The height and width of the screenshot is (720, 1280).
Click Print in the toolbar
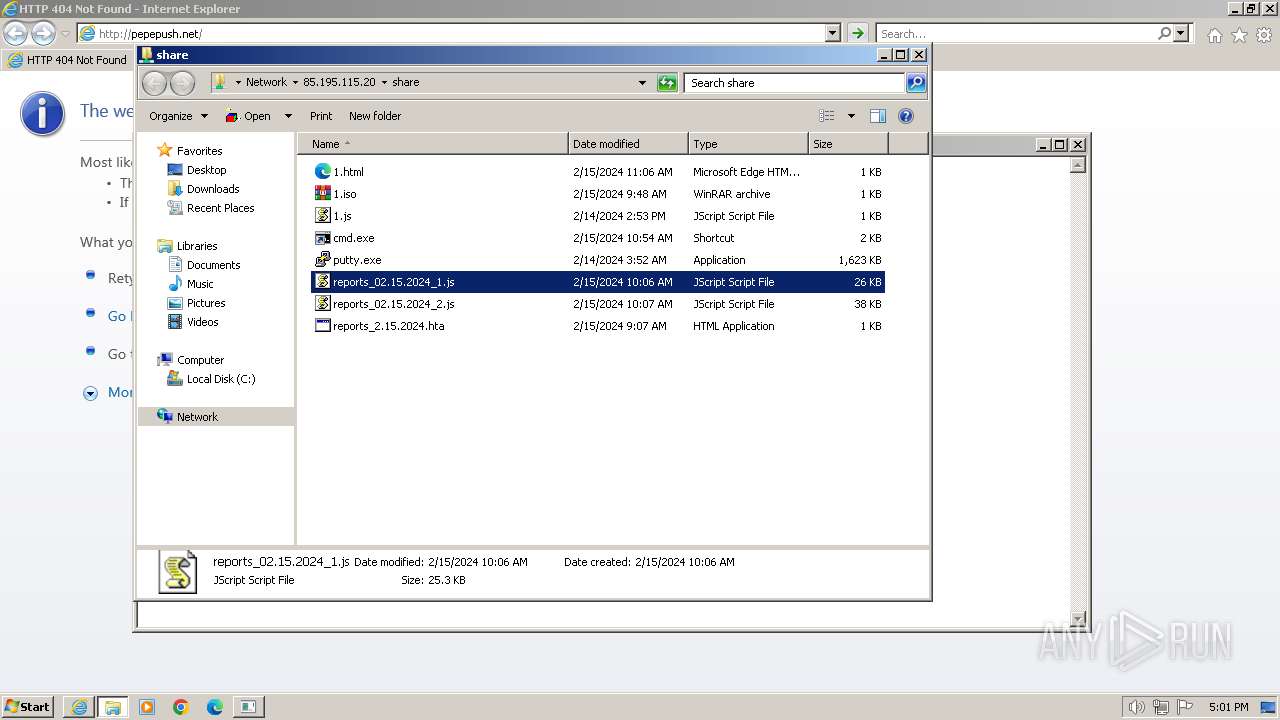(x=321, y=116)
